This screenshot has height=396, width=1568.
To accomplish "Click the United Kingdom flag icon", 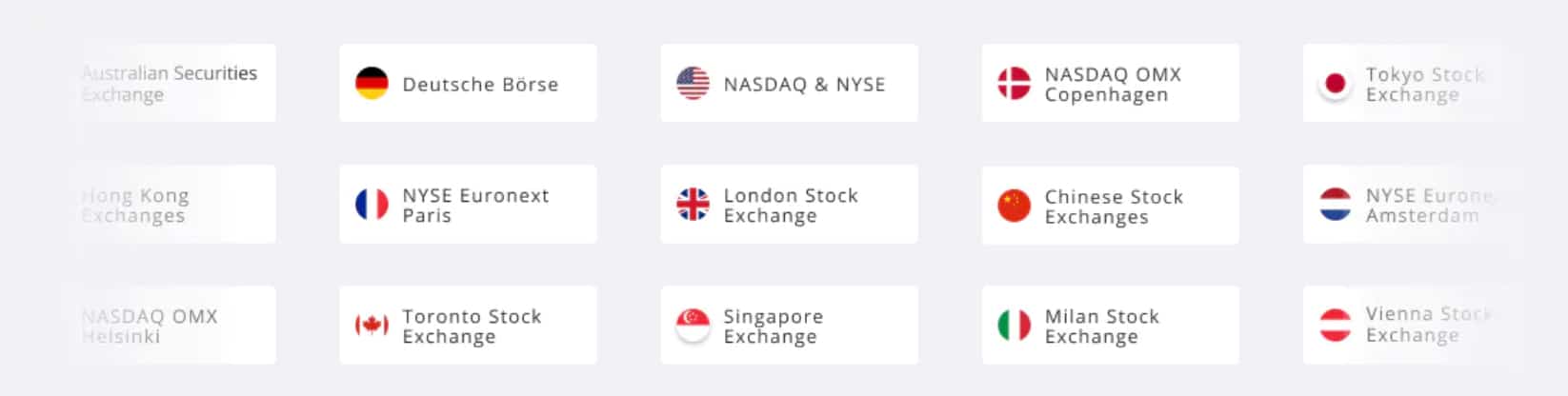I will [693, 204].
